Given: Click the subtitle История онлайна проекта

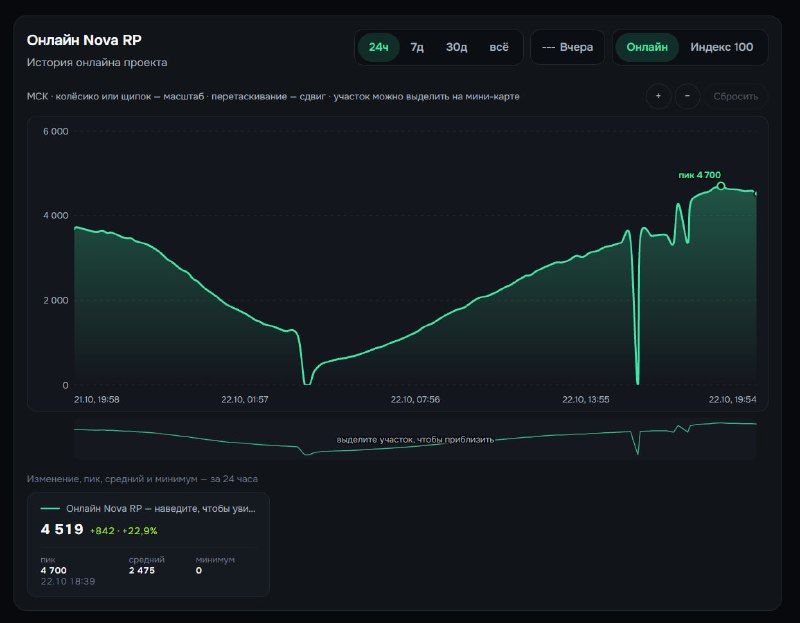Looking at the screenshot, I should pos(97,62).
